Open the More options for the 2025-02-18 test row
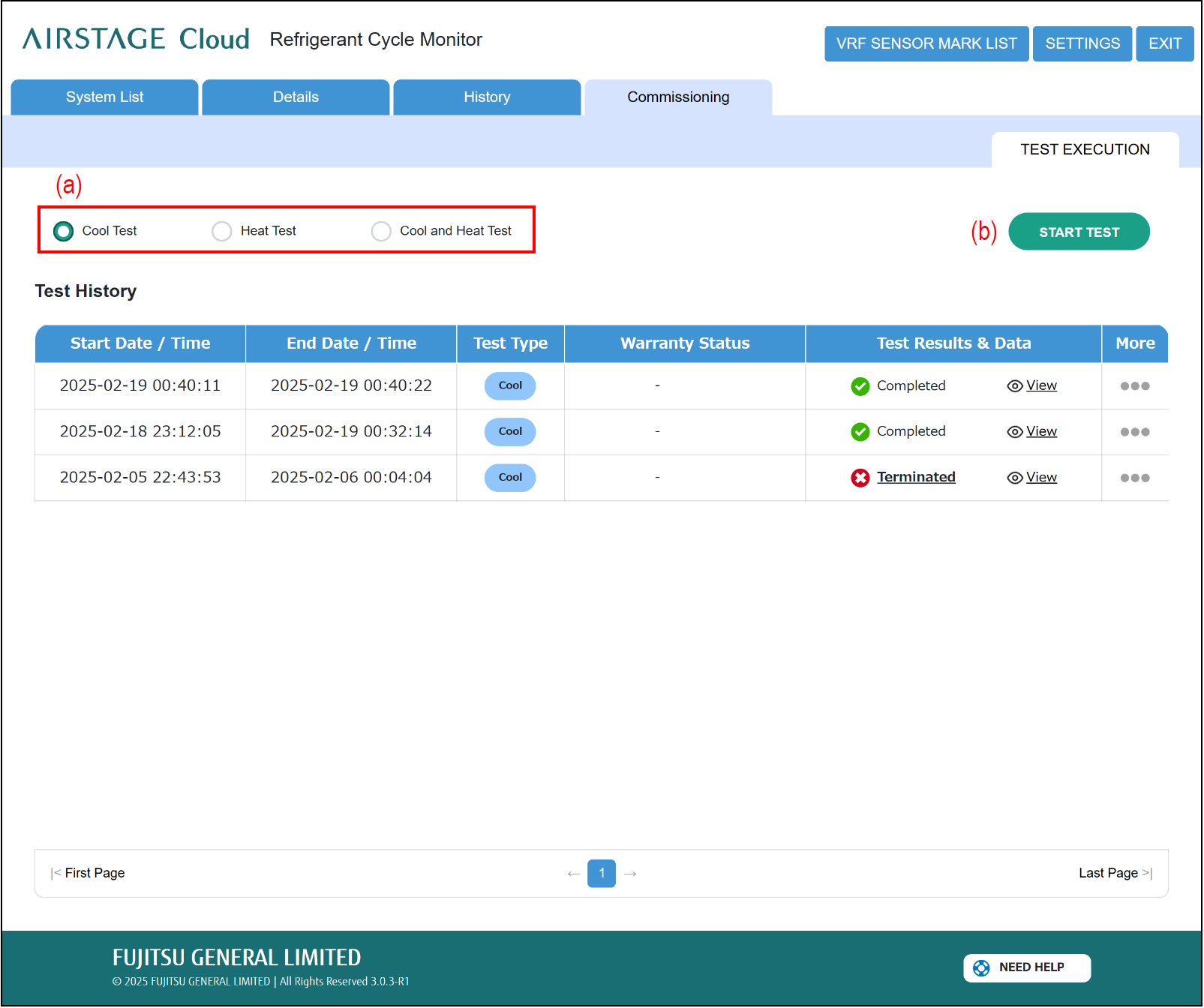 coord(1134,432)
